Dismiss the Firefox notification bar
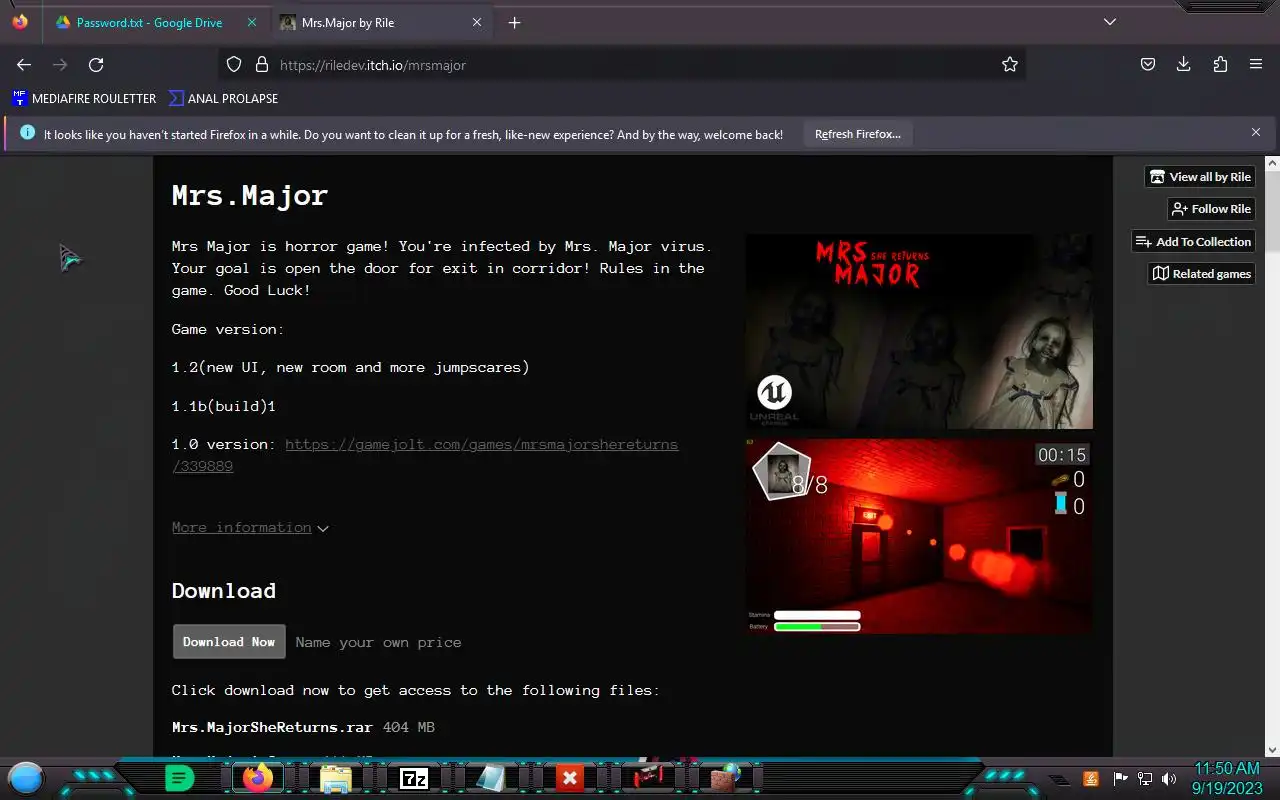Viewport: 1280px width, 800px height. [x=1256, y=132]
